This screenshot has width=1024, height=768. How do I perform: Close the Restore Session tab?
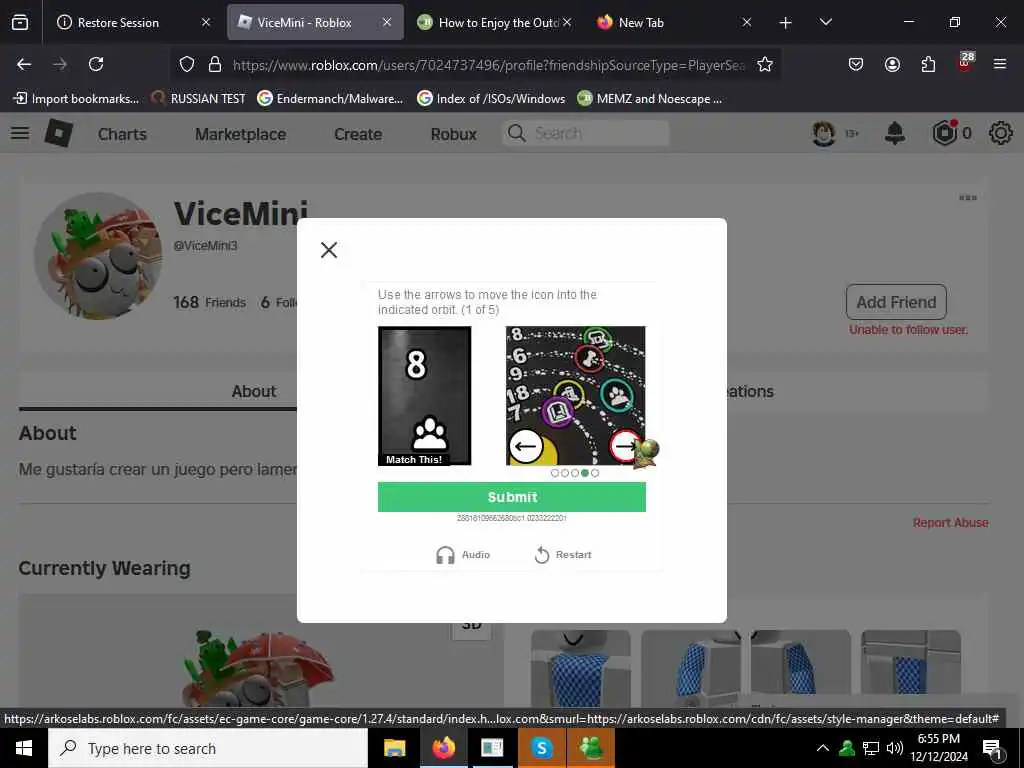206,22
